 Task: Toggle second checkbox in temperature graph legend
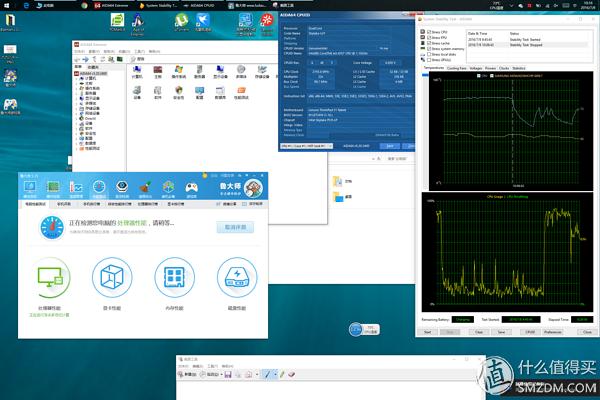click(x=492, y=76)
